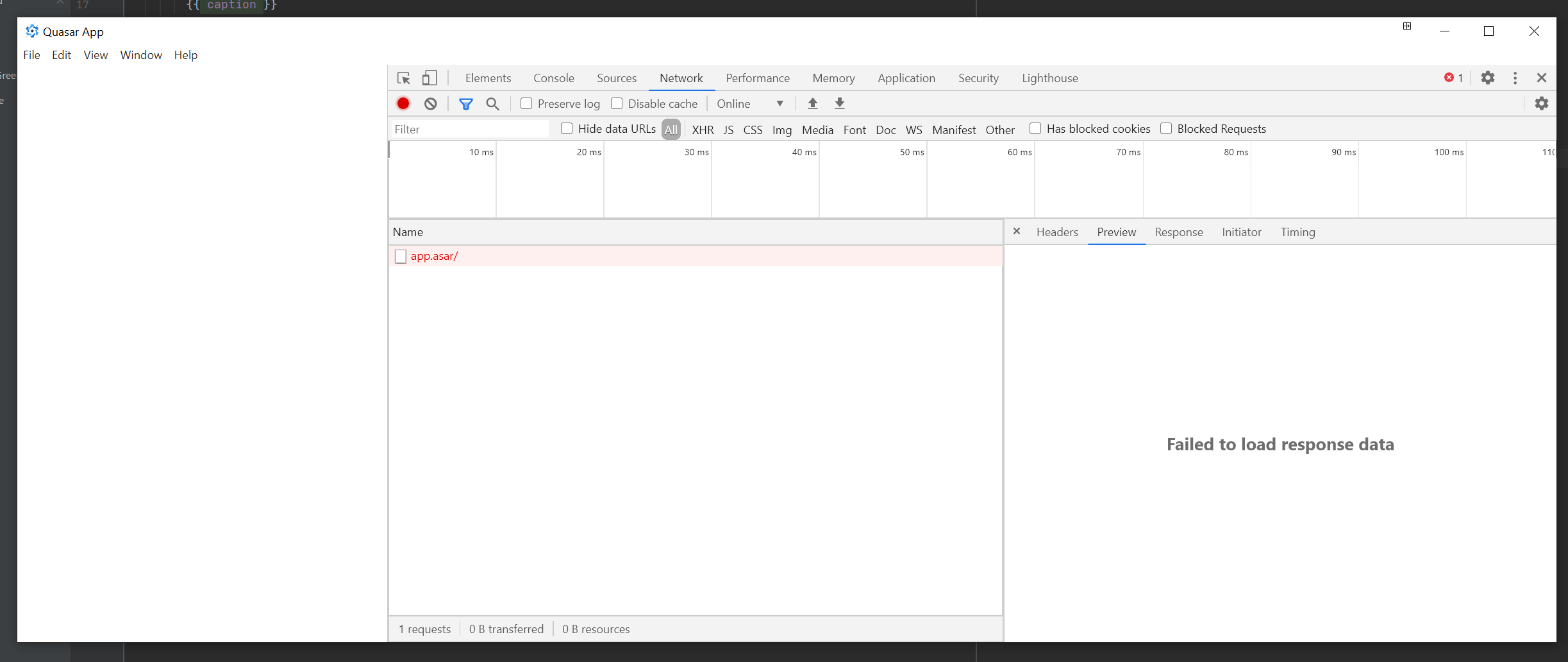The image size is (1568, 662).
Task: Switch to the Console tab
Action: tap(553, 78)
